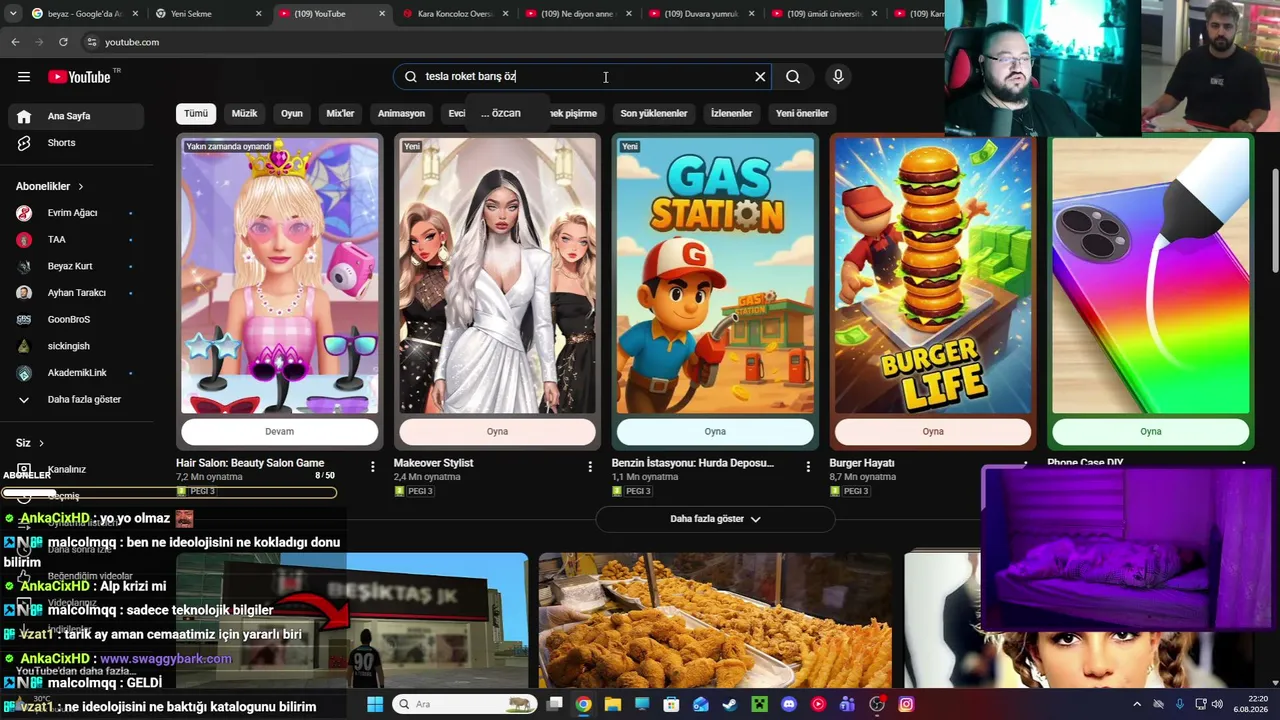This screenshot has height=720, width=1280.
Task: Open the YouTube hamburger guide menu
Action: point(24,77)
